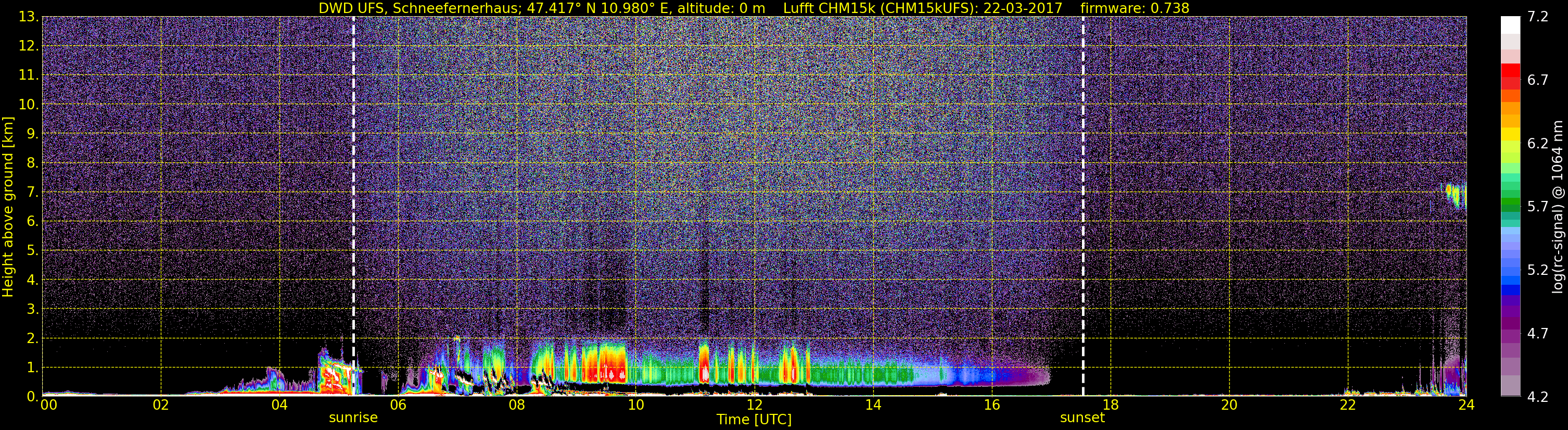Click the '11.' height tick label

point(28,75)
